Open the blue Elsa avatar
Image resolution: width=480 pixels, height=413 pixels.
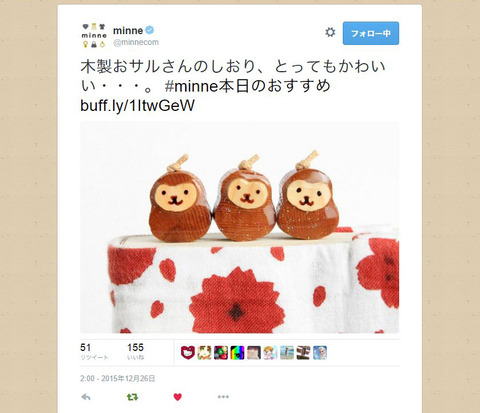point(320,353)
